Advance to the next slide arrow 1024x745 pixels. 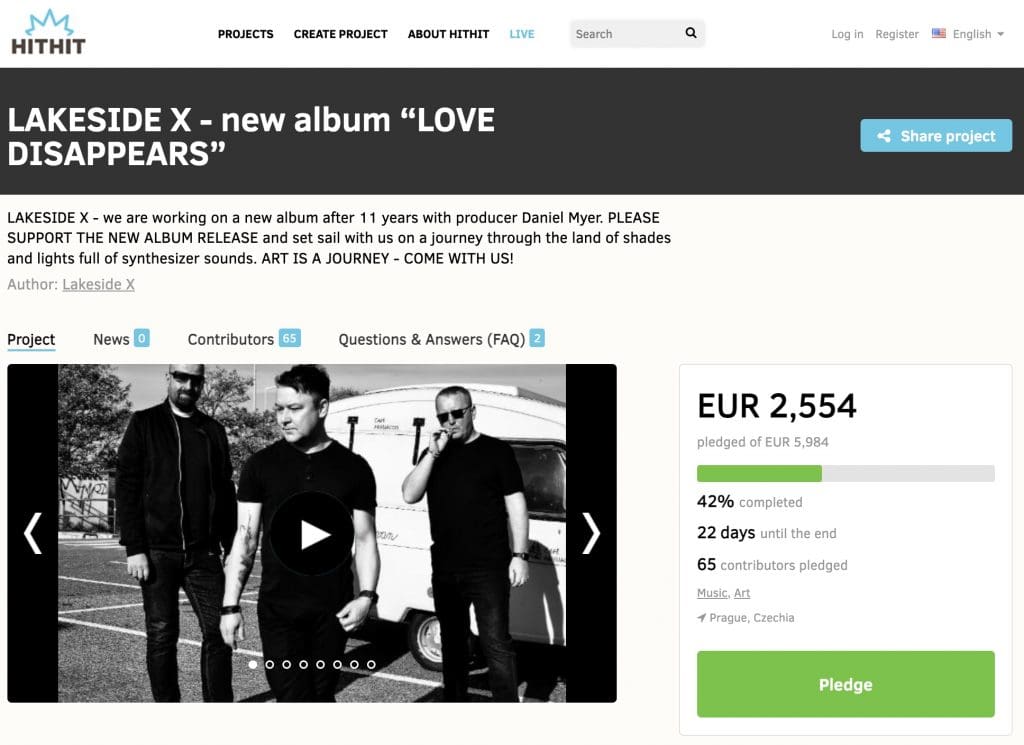point(590,533)
